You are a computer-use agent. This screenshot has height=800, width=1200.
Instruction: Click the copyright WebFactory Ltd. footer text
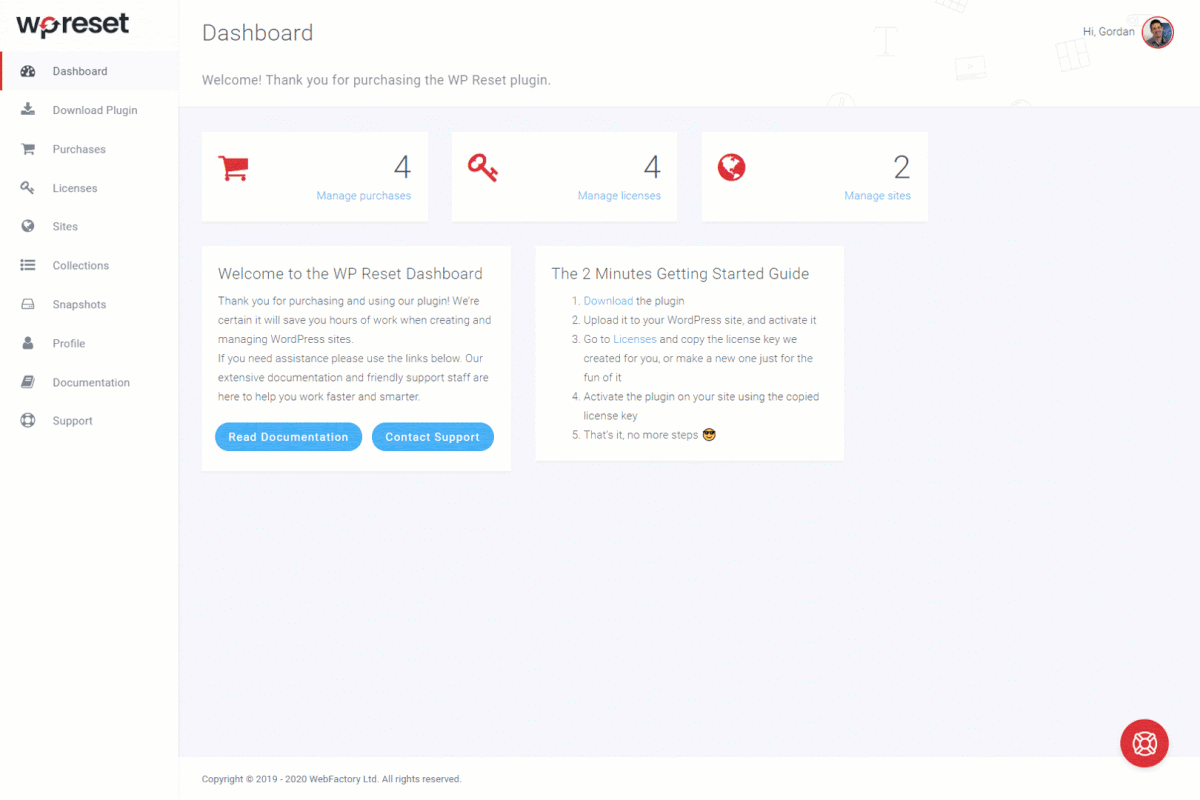(332, 779)
